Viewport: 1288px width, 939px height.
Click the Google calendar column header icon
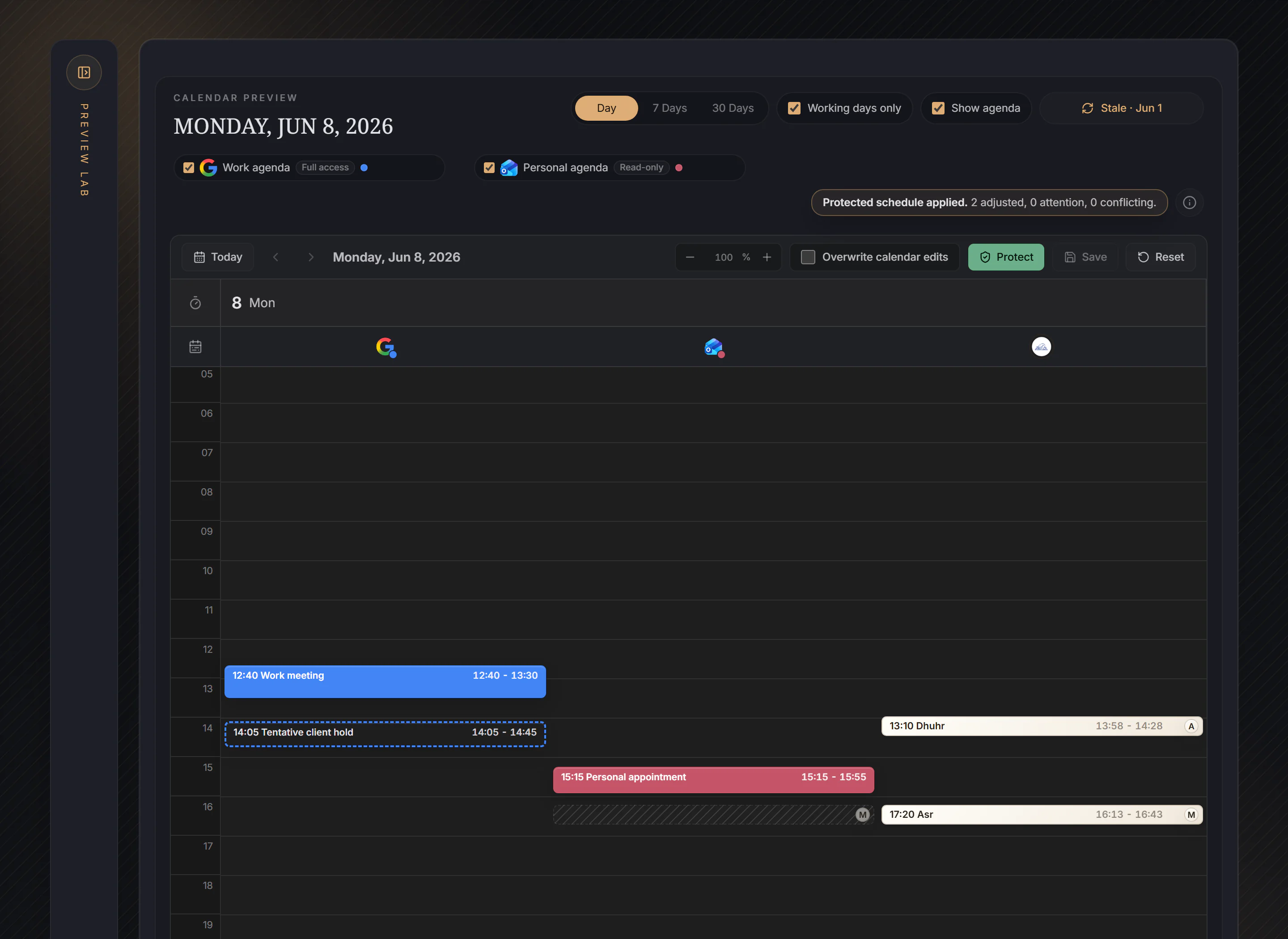386,347
